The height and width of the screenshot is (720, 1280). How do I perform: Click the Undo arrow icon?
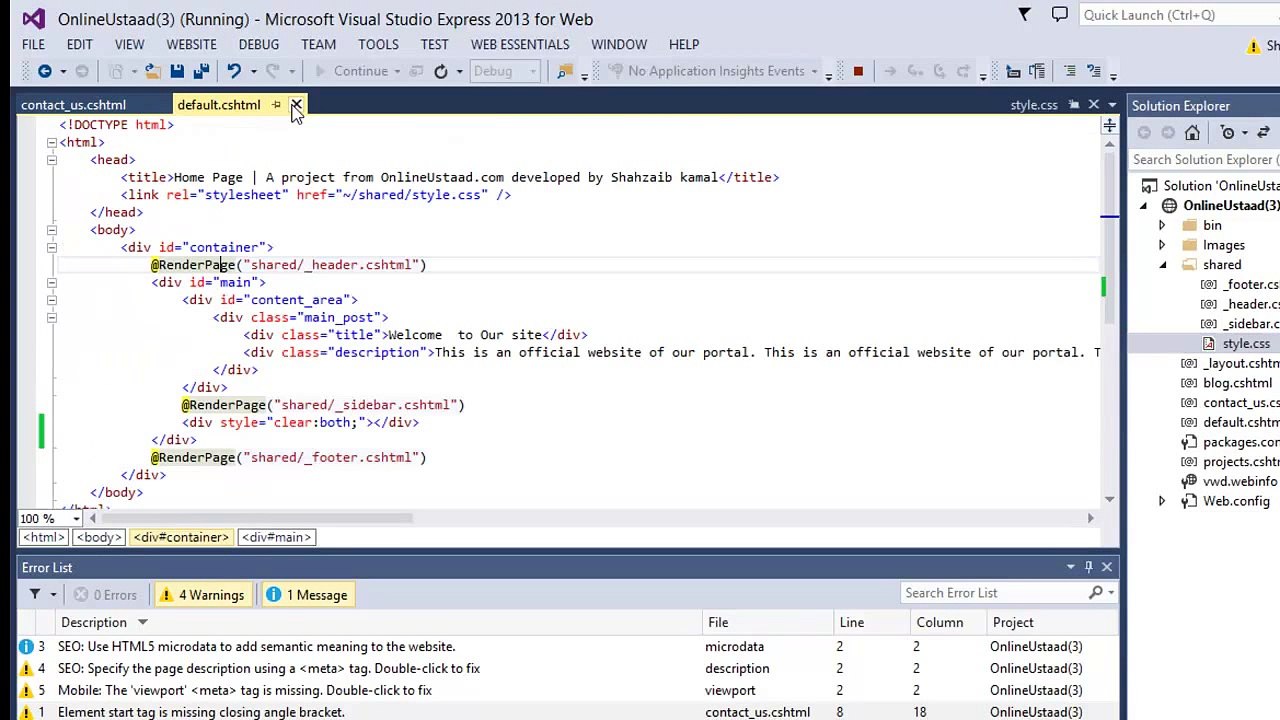point(234,71)
